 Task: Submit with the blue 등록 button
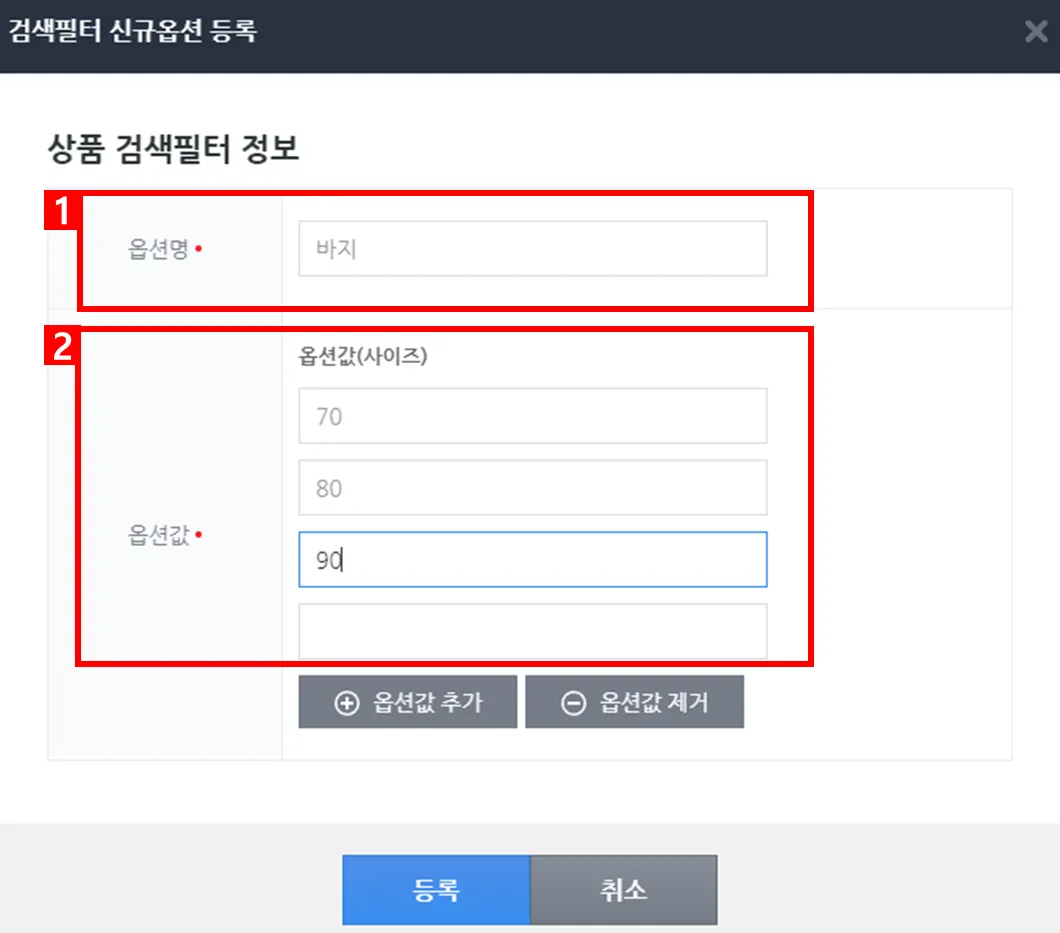coord(436,890)
